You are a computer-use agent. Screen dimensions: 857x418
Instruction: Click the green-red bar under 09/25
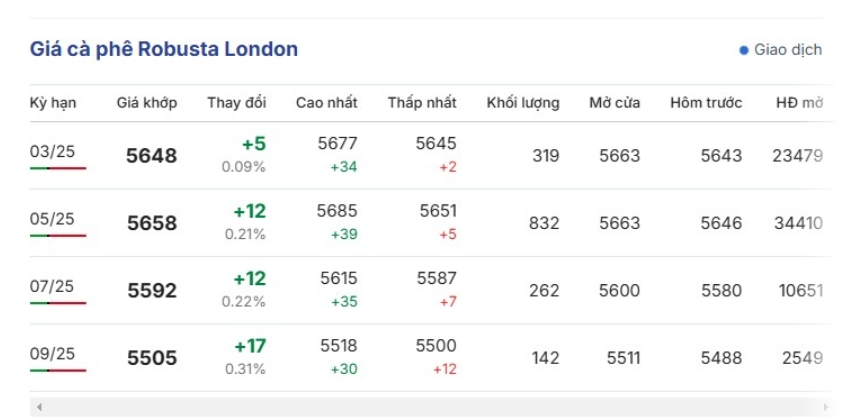pyautogui.click(x=58, y=370)
